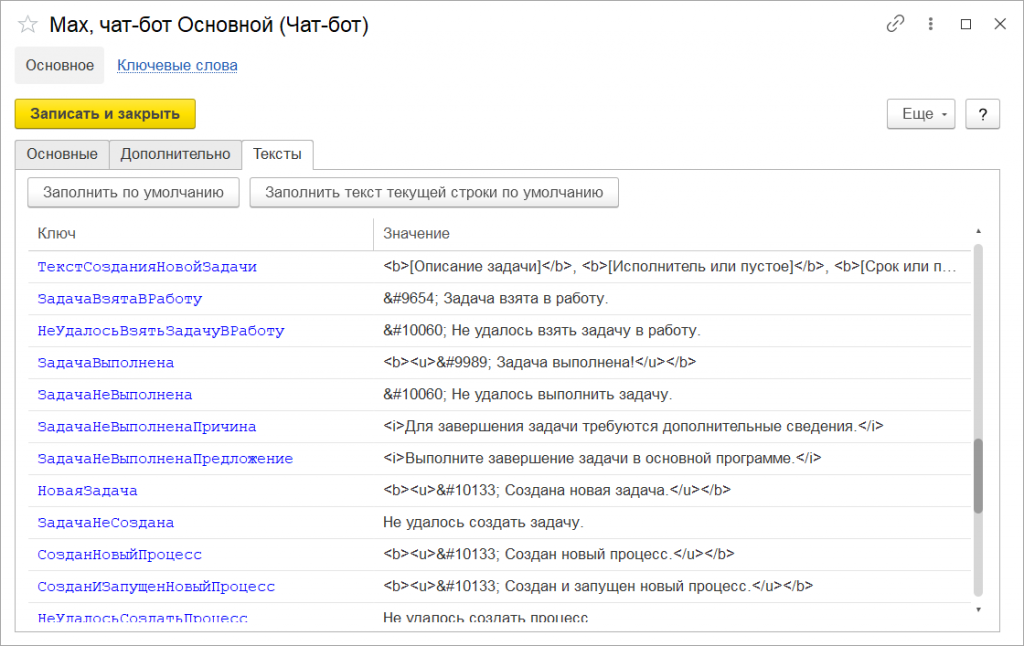Select the Тексты tab
This screenshot has height=646, width=1024.
tap(278, 155)
